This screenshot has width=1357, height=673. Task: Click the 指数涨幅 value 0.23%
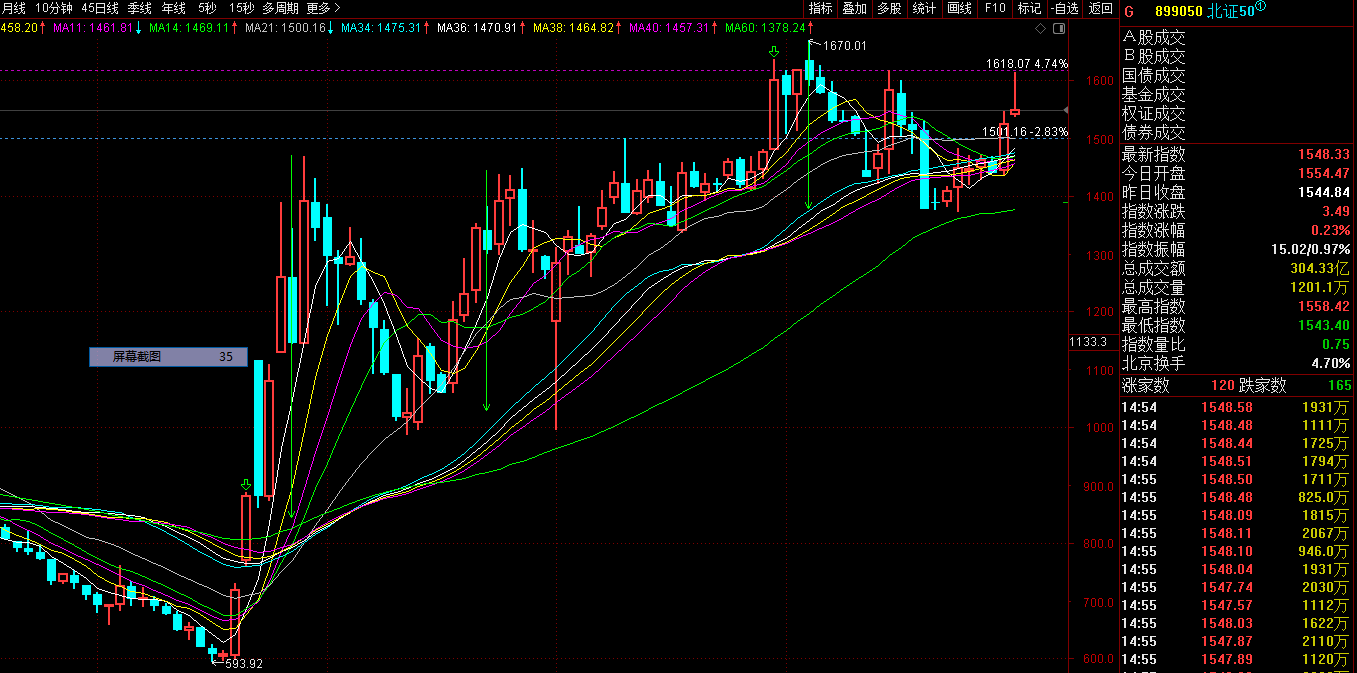click(1332, 231)
